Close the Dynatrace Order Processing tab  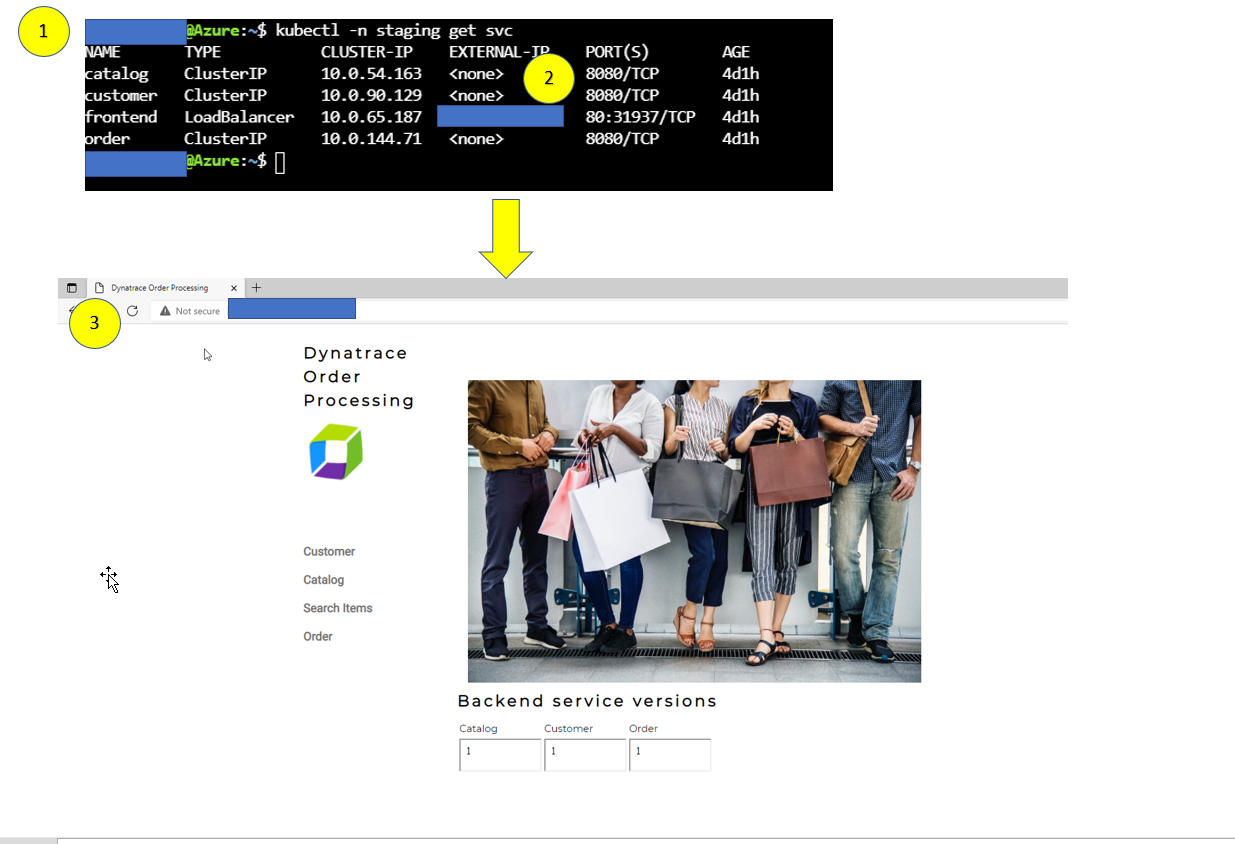[x=234, y=288]
